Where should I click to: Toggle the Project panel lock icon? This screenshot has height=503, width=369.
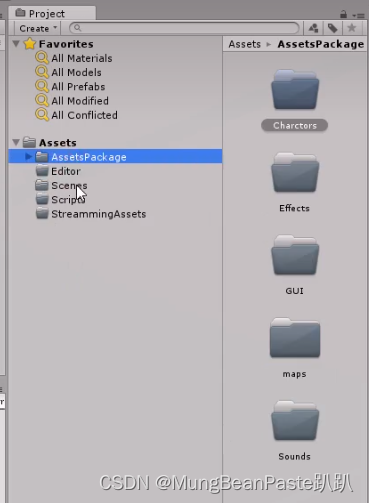[343, 14]
